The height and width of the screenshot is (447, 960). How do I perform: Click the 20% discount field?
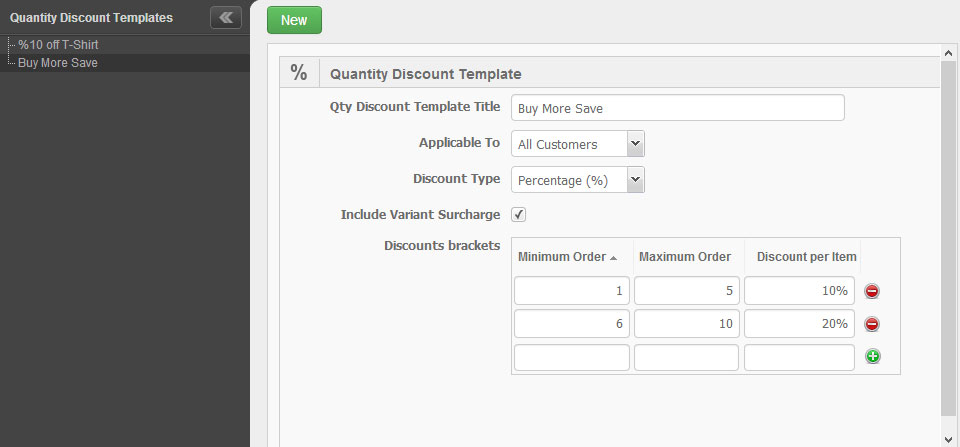(799, 323)
